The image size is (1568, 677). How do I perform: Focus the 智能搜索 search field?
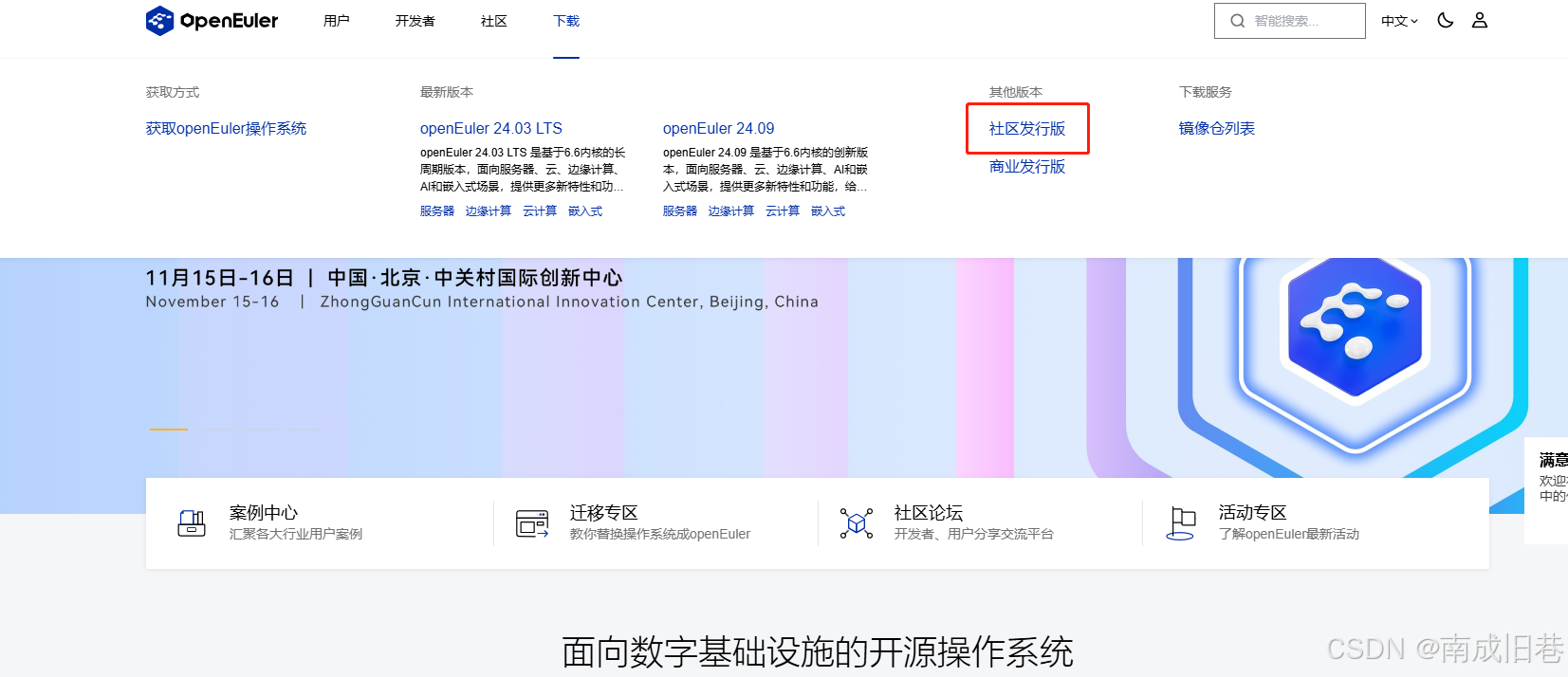coord(1290,21)
